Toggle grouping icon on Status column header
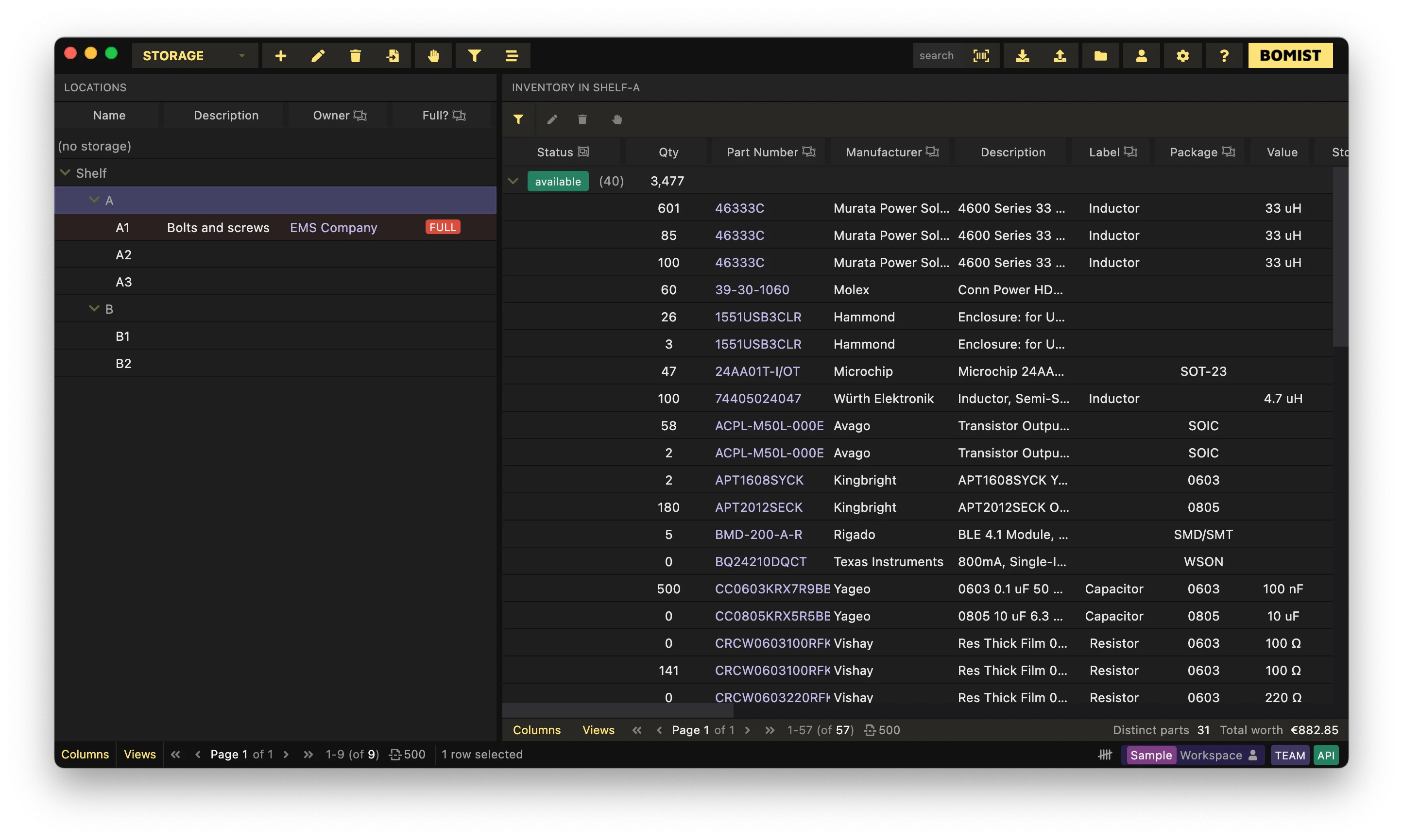This screenshot has height=840, width=1403. point(583,151)
